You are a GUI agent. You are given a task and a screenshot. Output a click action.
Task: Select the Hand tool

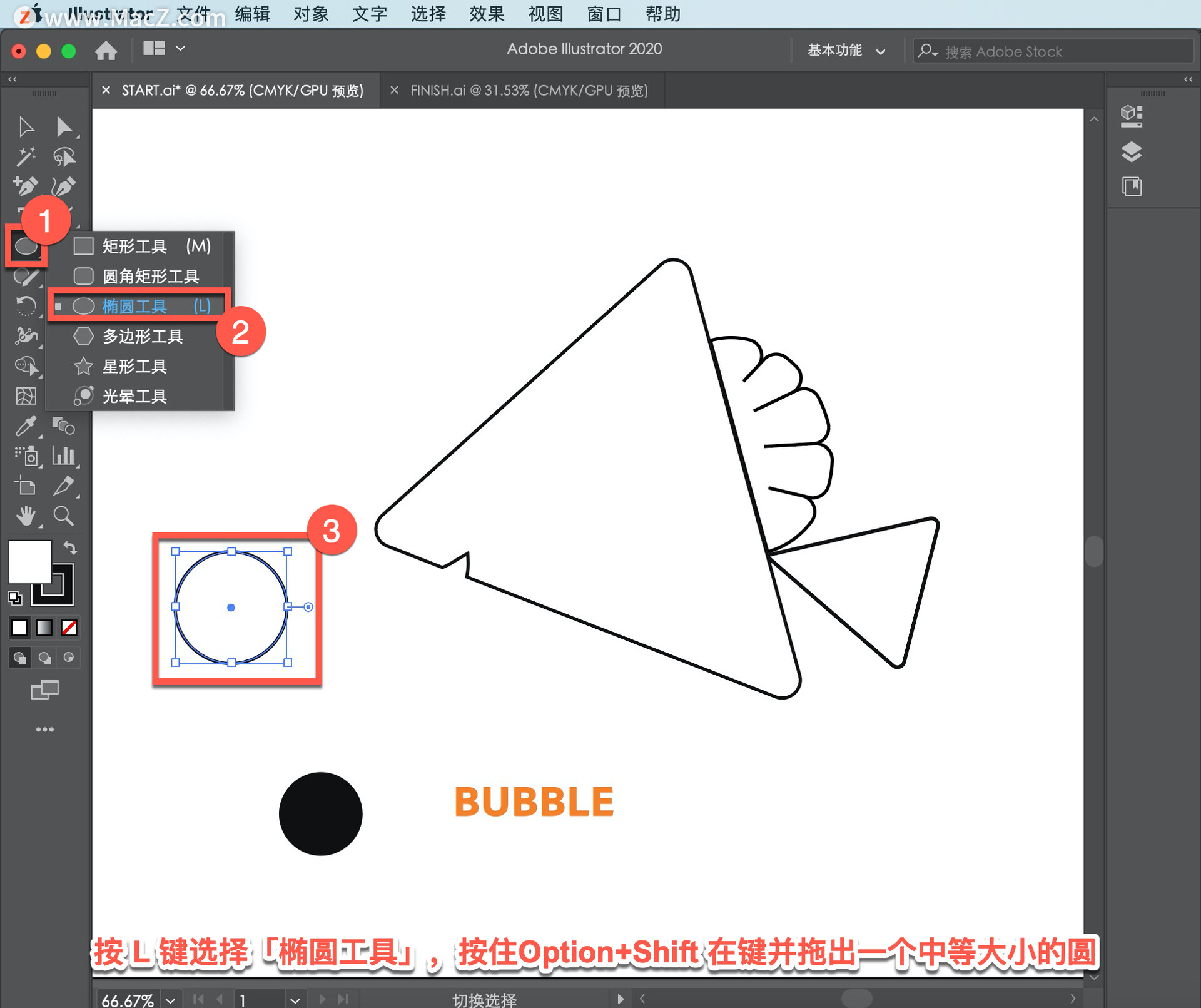pos(26,516)
